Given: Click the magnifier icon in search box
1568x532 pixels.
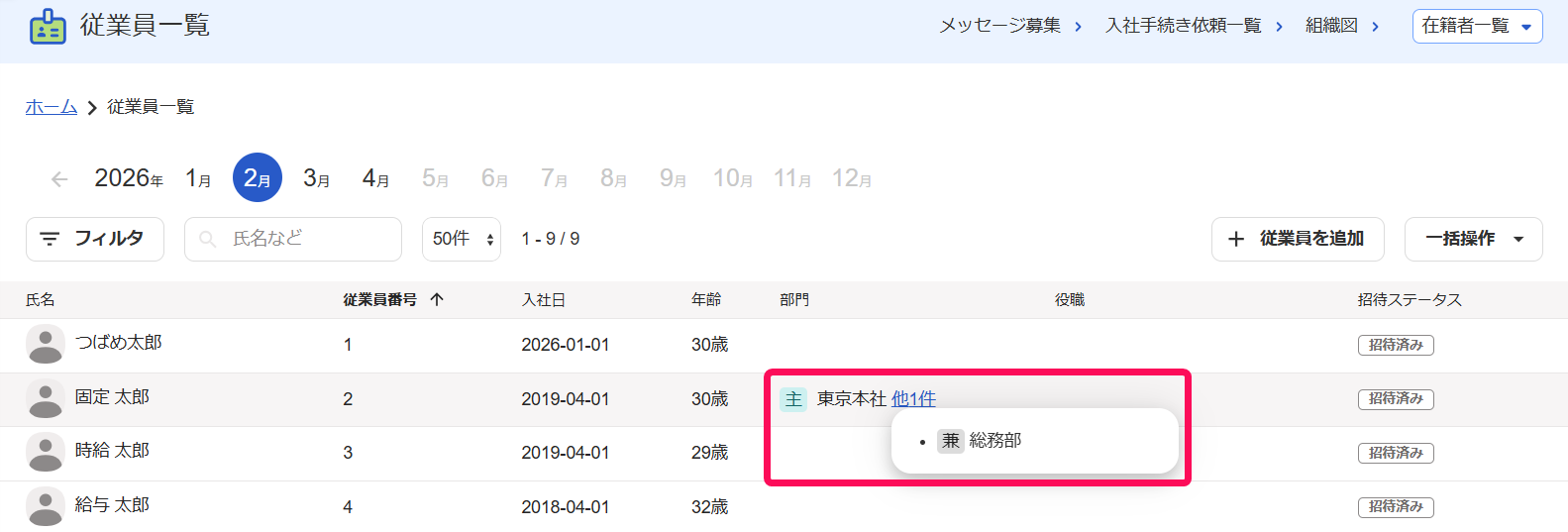Looking at the screenshot, I should (x=208, y=239).
